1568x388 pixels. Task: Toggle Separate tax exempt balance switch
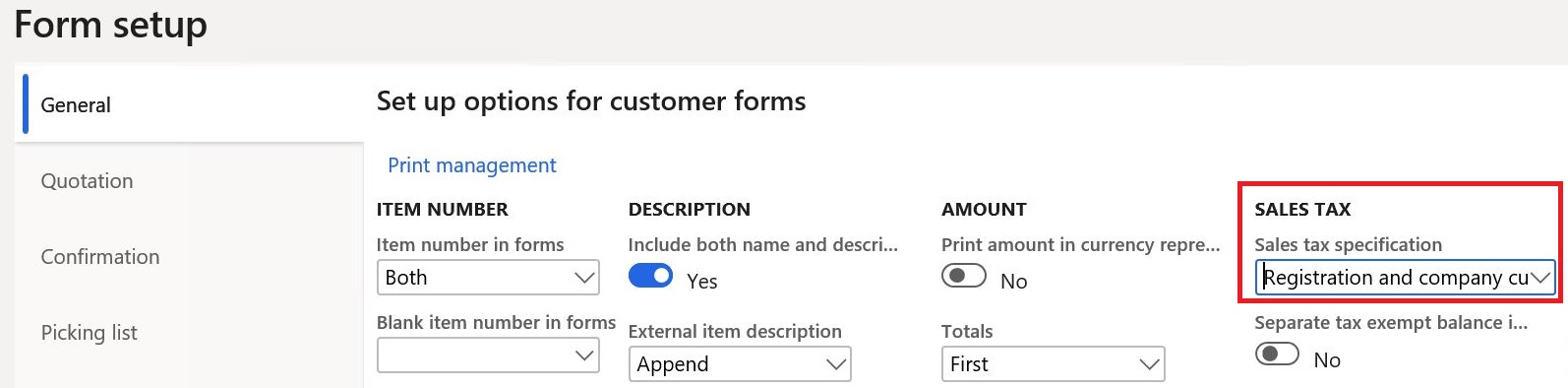coord(1277,355)
